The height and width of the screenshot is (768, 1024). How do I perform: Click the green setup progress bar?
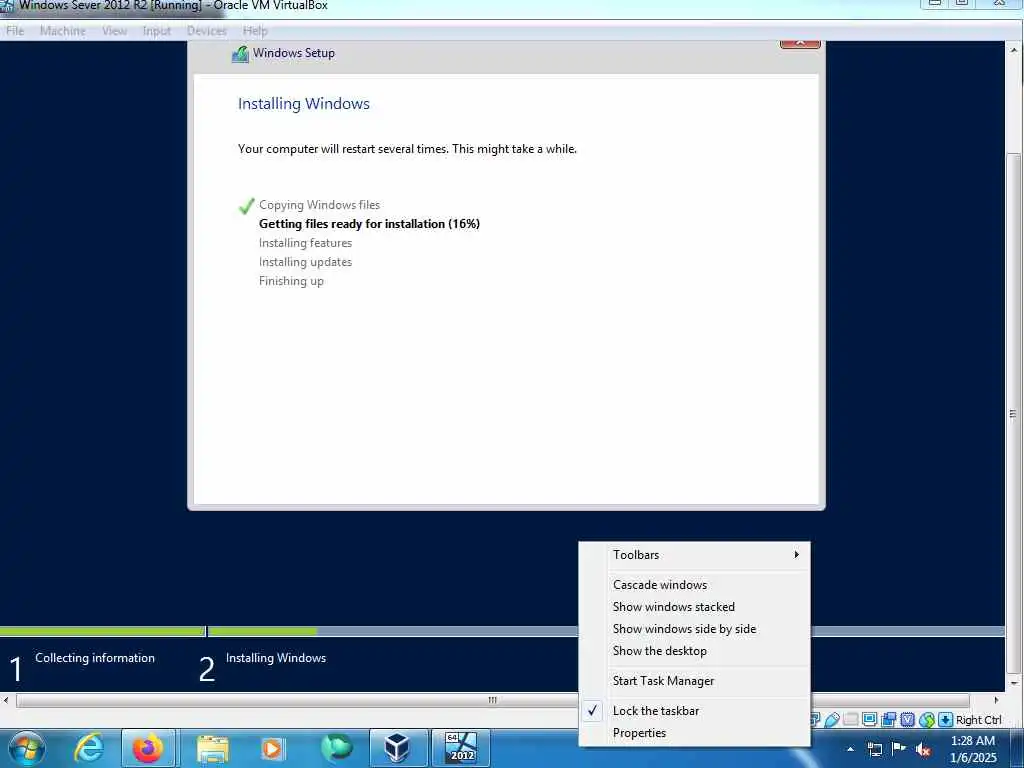(158, 632)
